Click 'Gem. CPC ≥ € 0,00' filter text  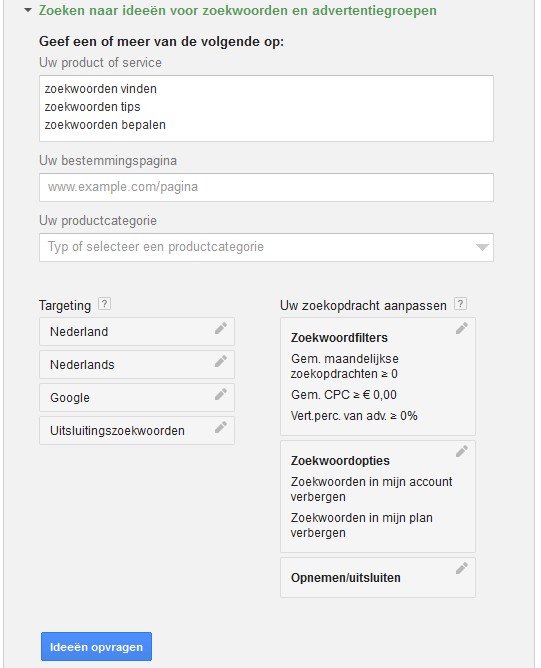[344, 395]
